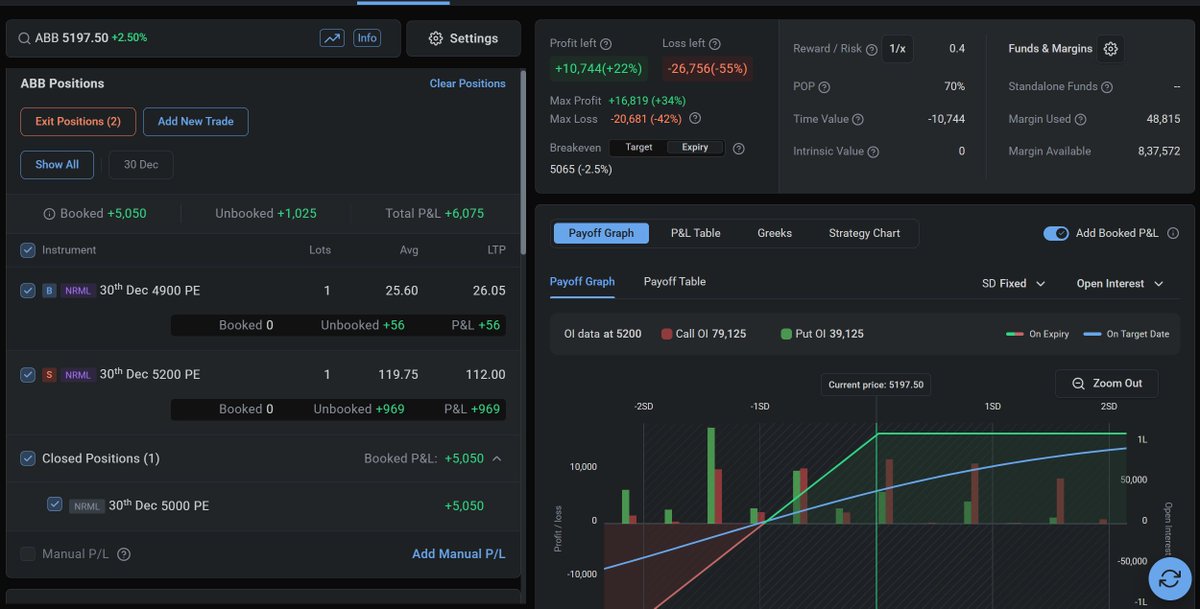Screen dimensions: 1200x609
Task: Click the Settings gear icon
Action: click(435, 38)
